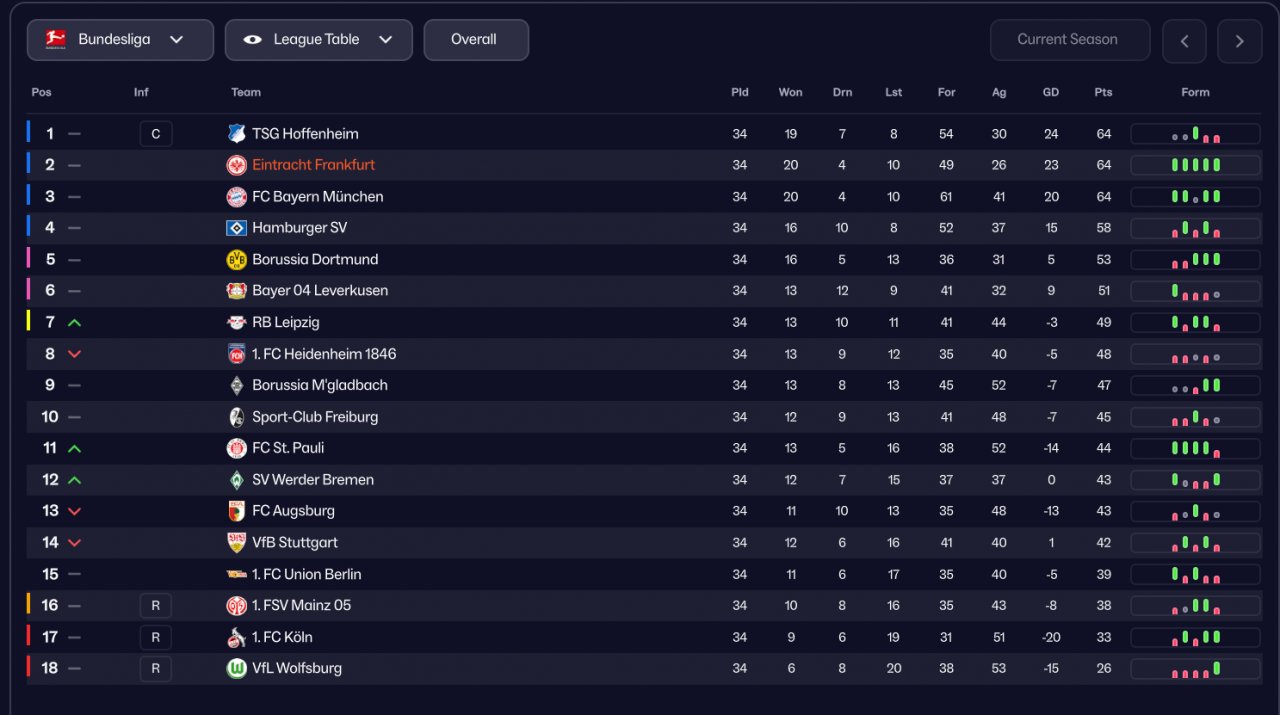The image size is (1280, 715).
Task: Click the champions 'C' badge for Hoffenheim
Action: [x=156, y=134]
